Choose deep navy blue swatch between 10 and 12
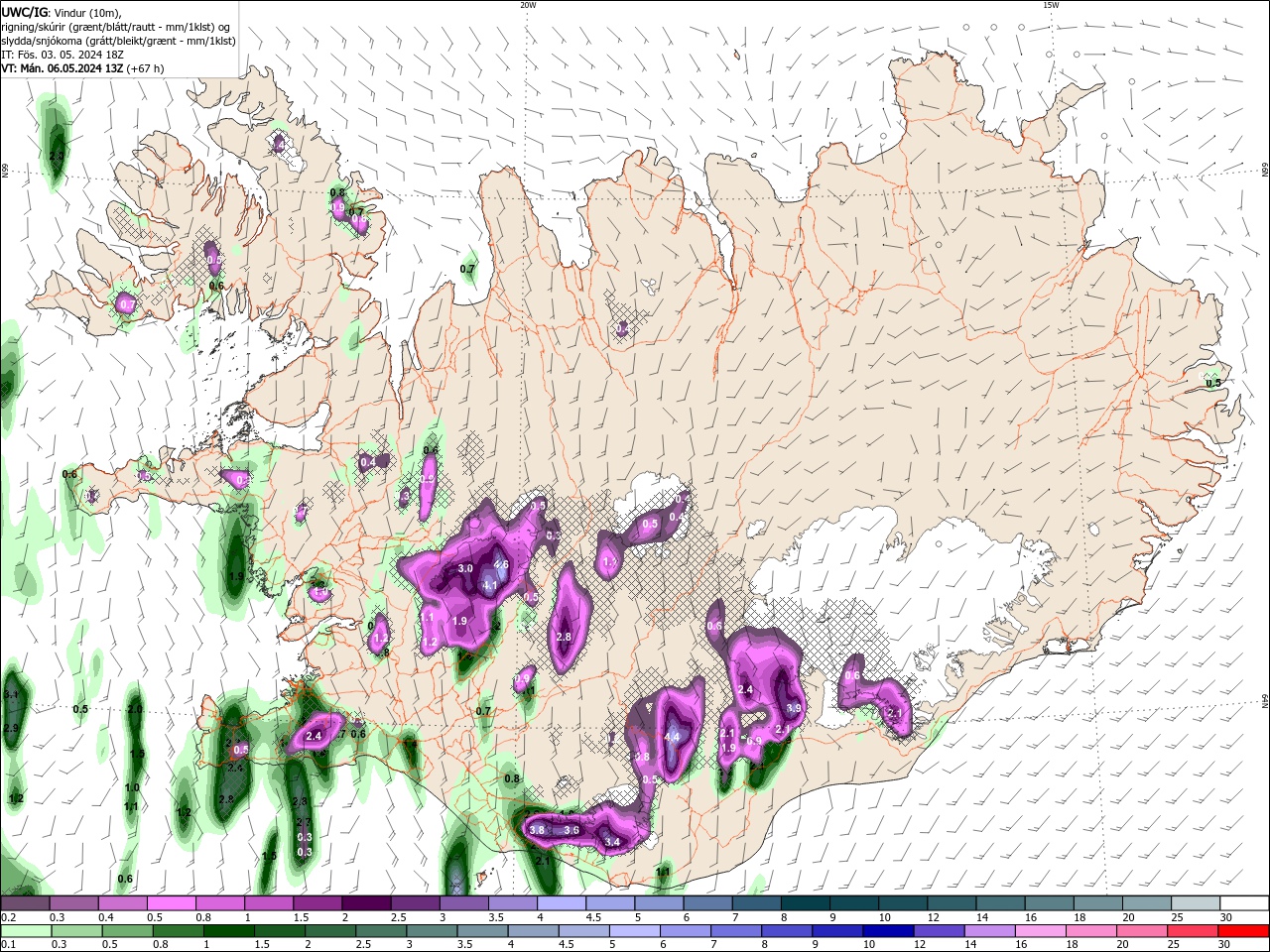 pyautogui.click(x=888, y=931)
